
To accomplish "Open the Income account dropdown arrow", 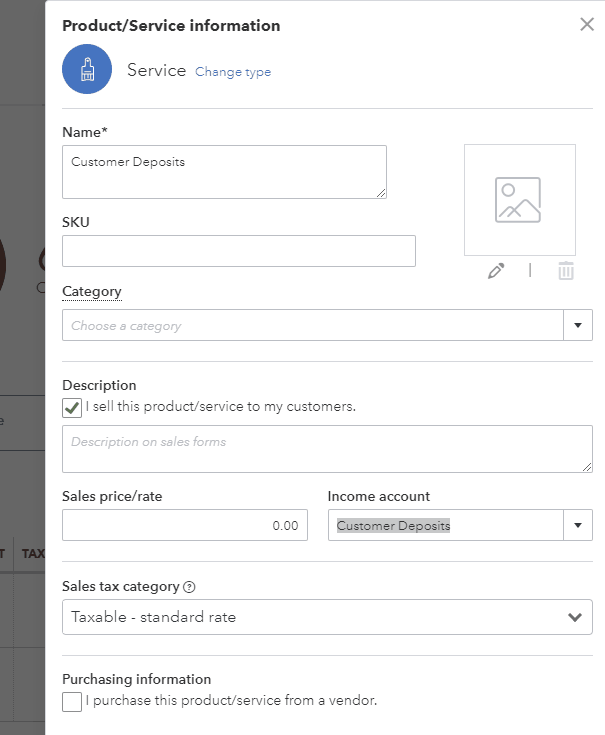I will click(578, 525).
